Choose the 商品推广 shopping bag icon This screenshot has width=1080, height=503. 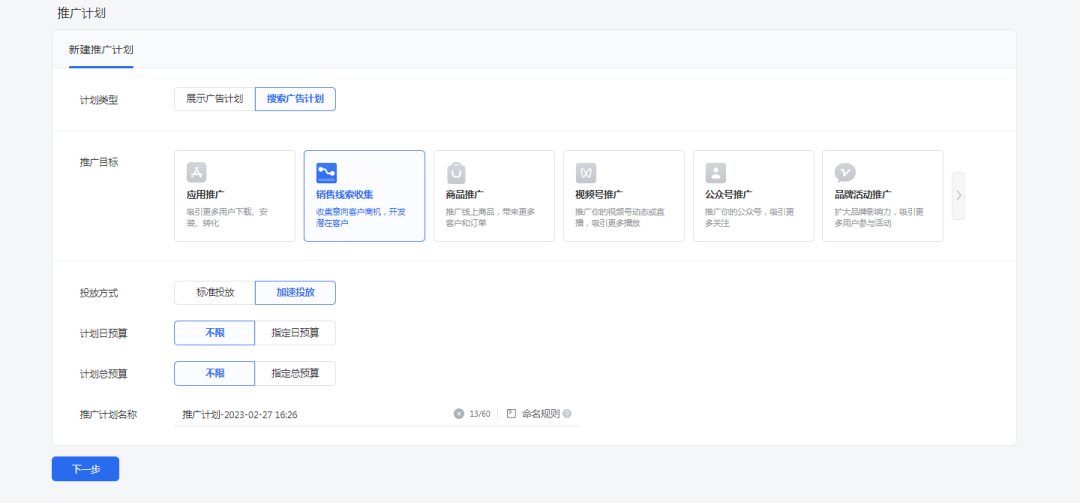456,173
